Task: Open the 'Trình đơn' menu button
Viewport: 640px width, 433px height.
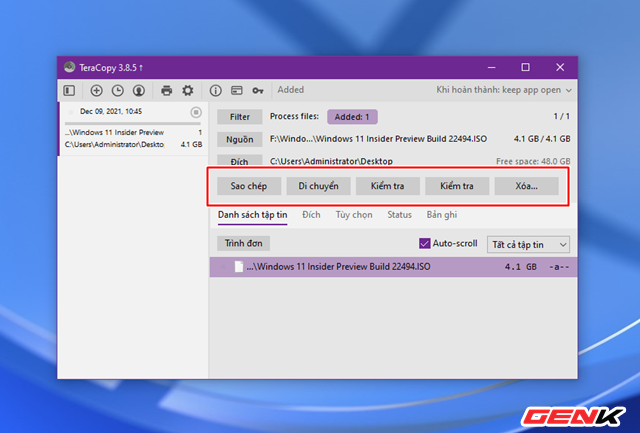Action: point(243,244)
